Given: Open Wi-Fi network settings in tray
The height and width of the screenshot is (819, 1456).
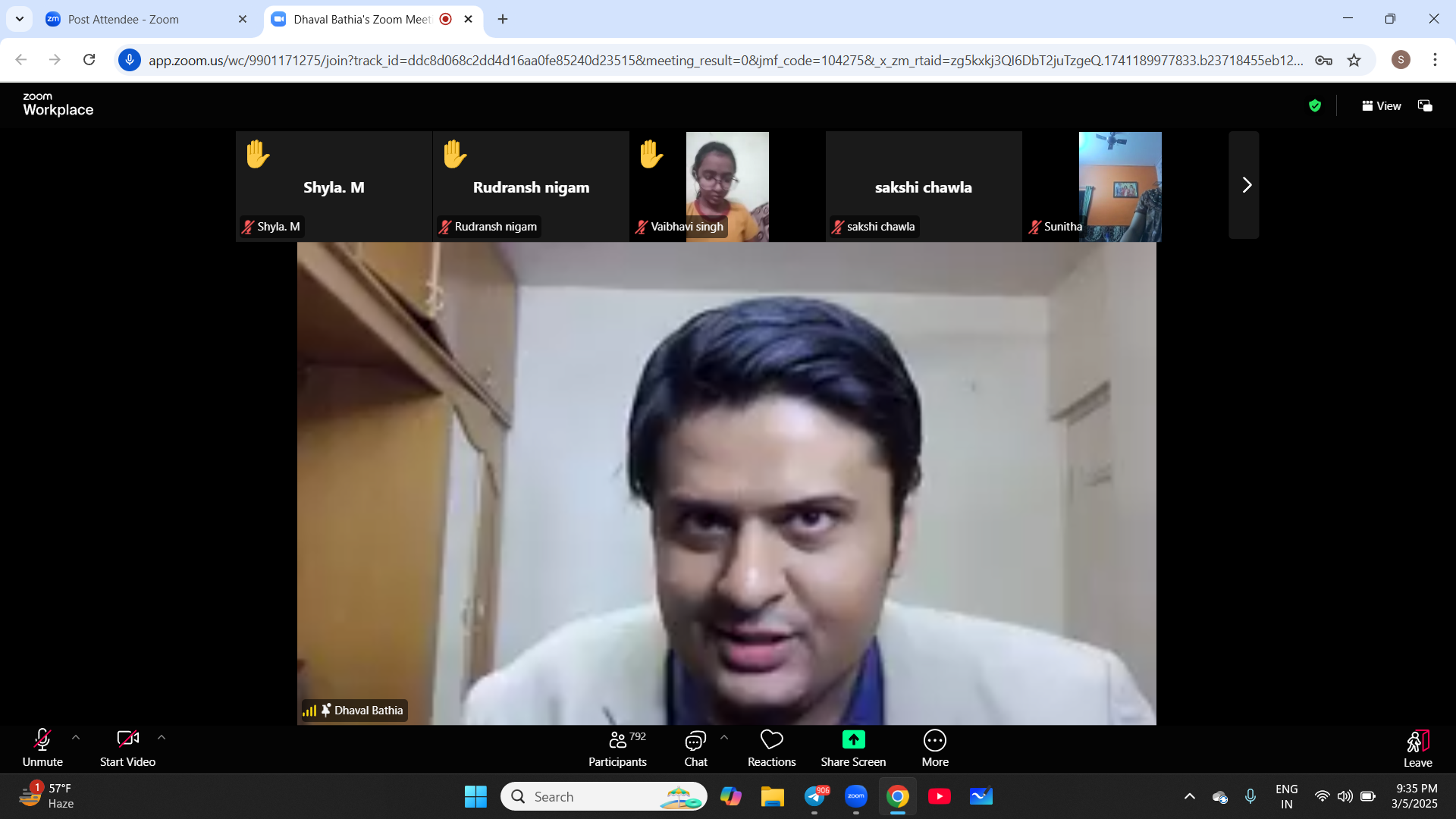Looking at the screenshot, I should pos(1322,796).
